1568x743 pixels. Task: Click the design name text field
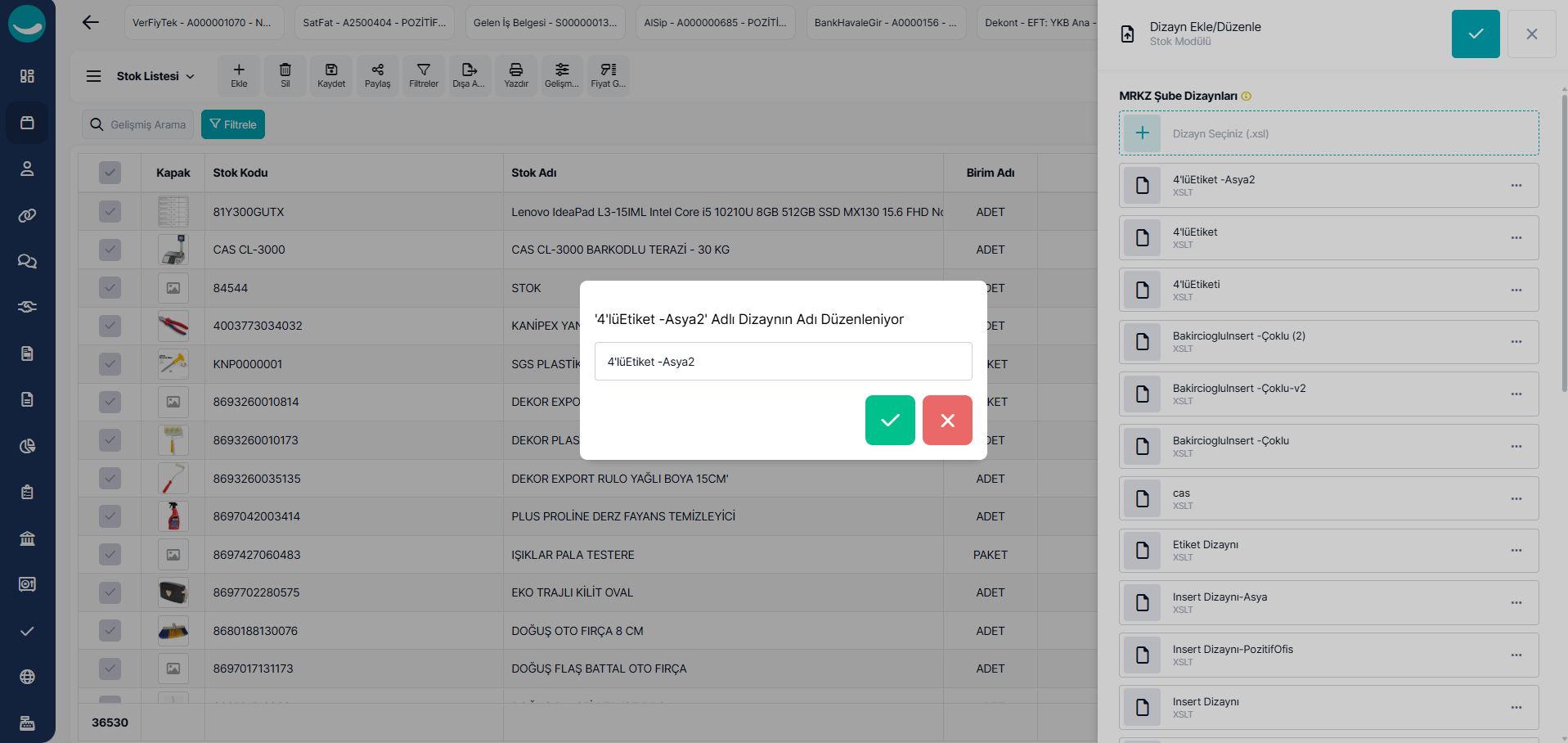(x=783, y=362)
